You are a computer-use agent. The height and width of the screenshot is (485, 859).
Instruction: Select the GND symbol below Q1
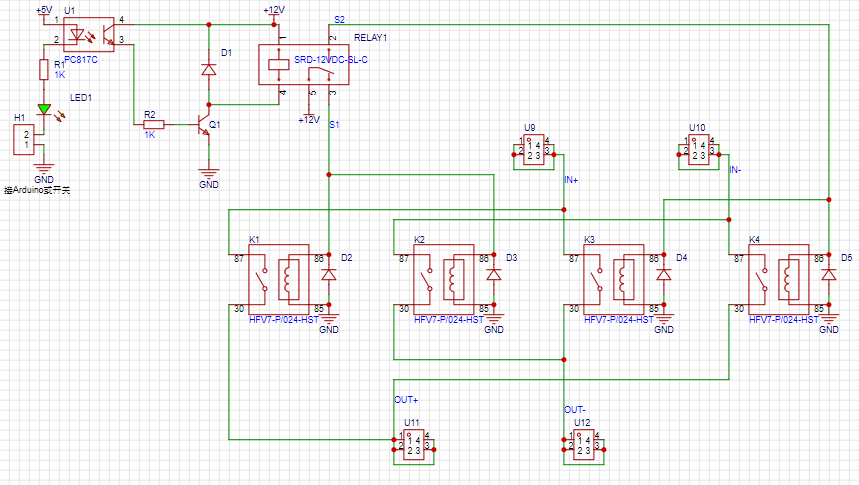[208, 174]
